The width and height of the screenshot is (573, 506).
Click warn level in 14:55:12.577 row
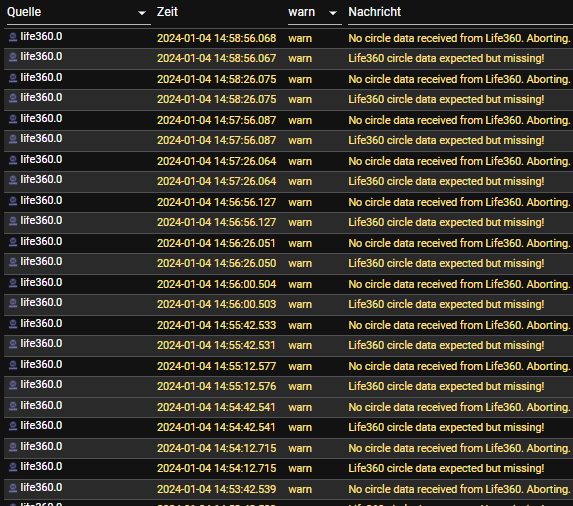300,367
